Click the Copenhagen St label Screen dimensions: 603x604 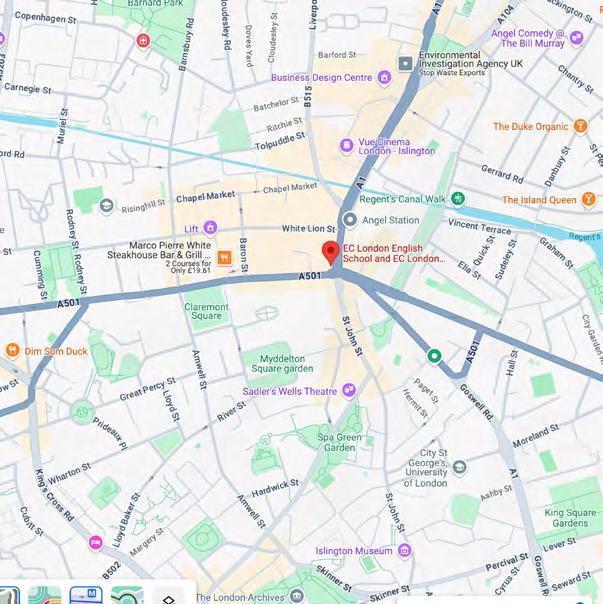tap(45, 18)
